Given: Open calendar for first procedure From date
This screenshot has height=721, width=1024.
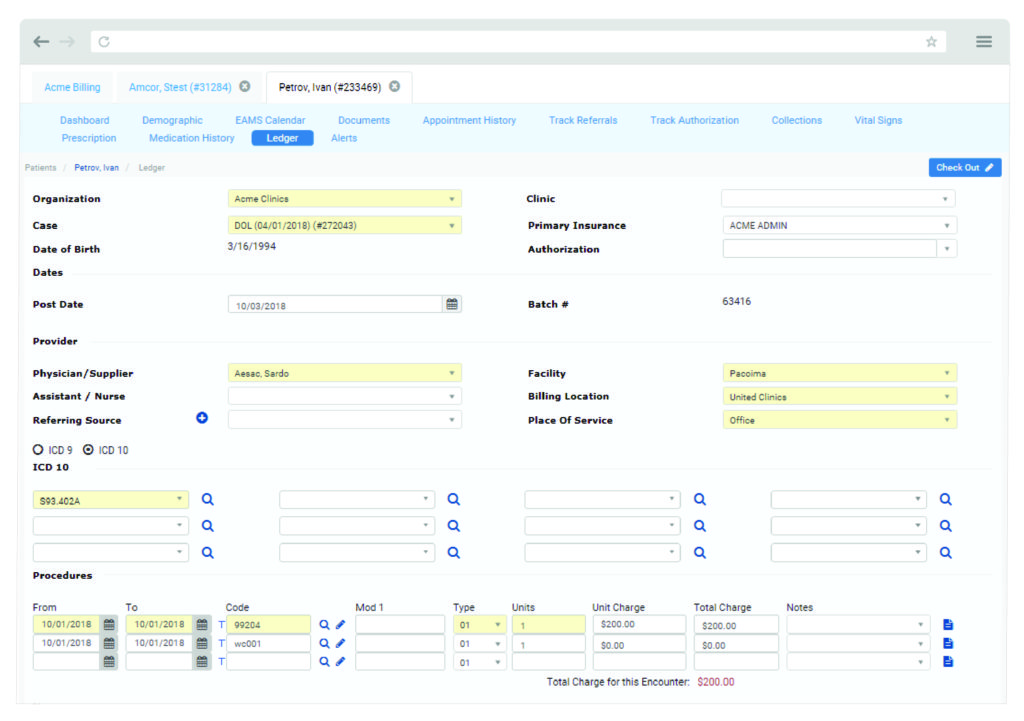Looking at the screenshot, I should pos(109,624).
